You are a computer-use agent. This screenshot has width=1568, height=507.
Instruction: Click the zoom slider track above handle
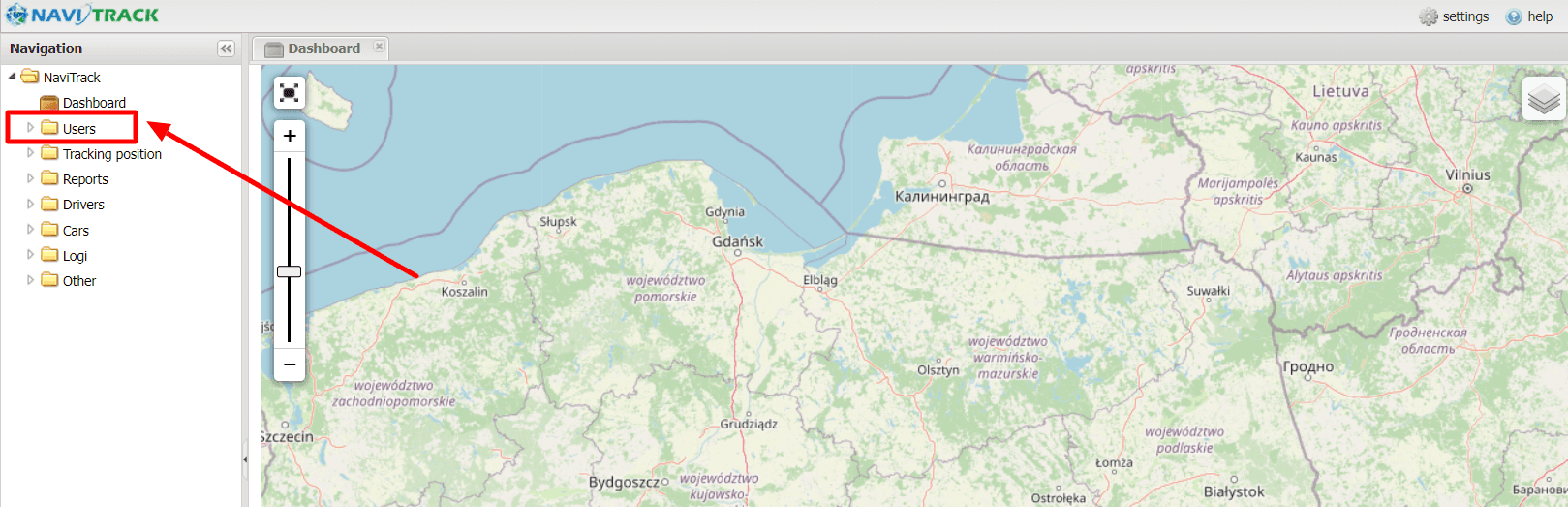pyautogui.click(x=290, y=211)
